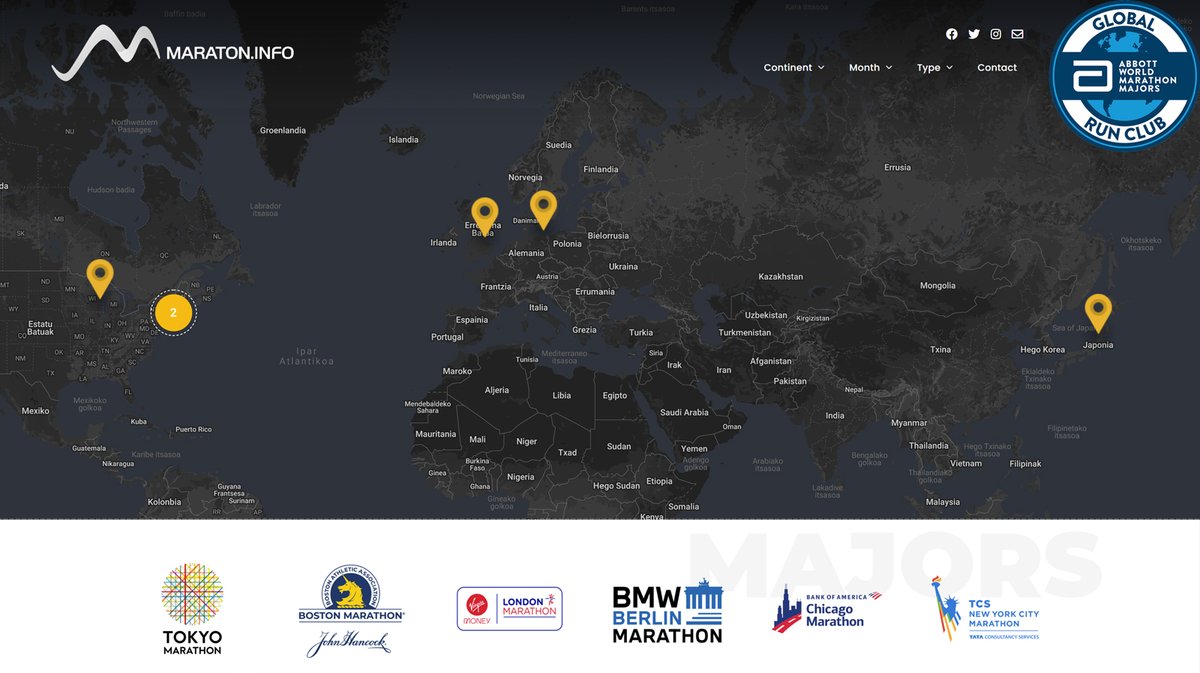Select the Chicago map pin marker

point(100,278)
